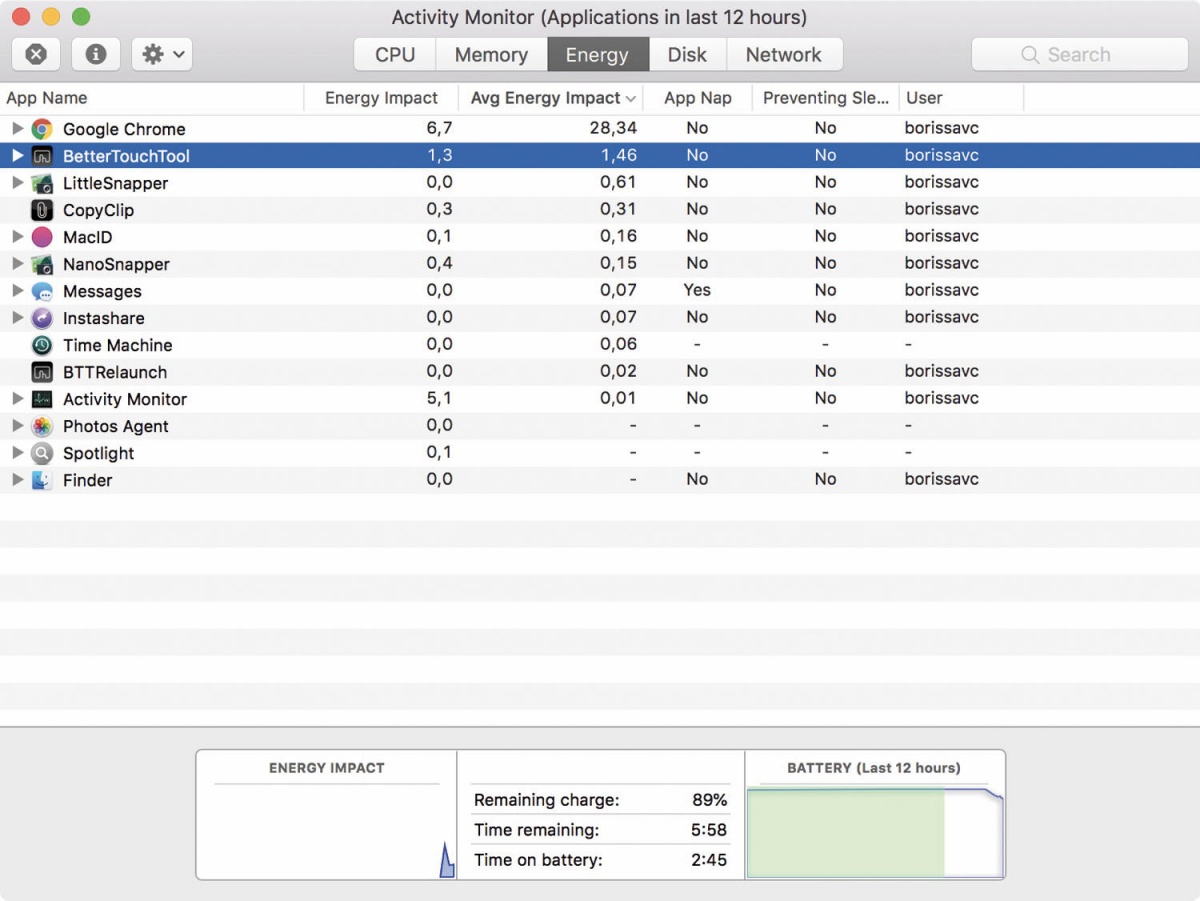Click the 0,61 value in LittleSnapper row
Screen dimensions: 1200x901
click(x=618, y=182)
